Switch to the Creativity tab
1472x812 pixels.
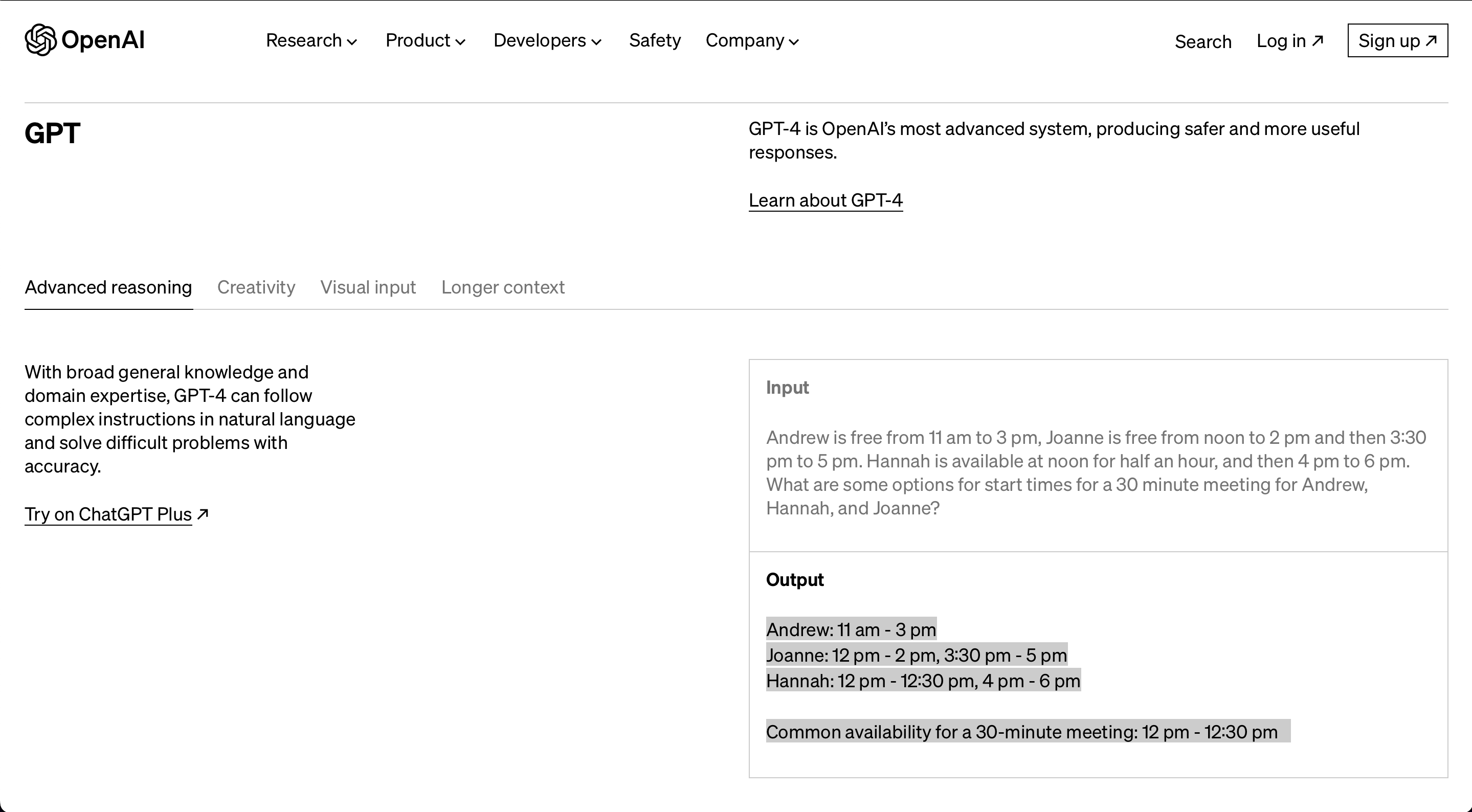click(256, 287)
